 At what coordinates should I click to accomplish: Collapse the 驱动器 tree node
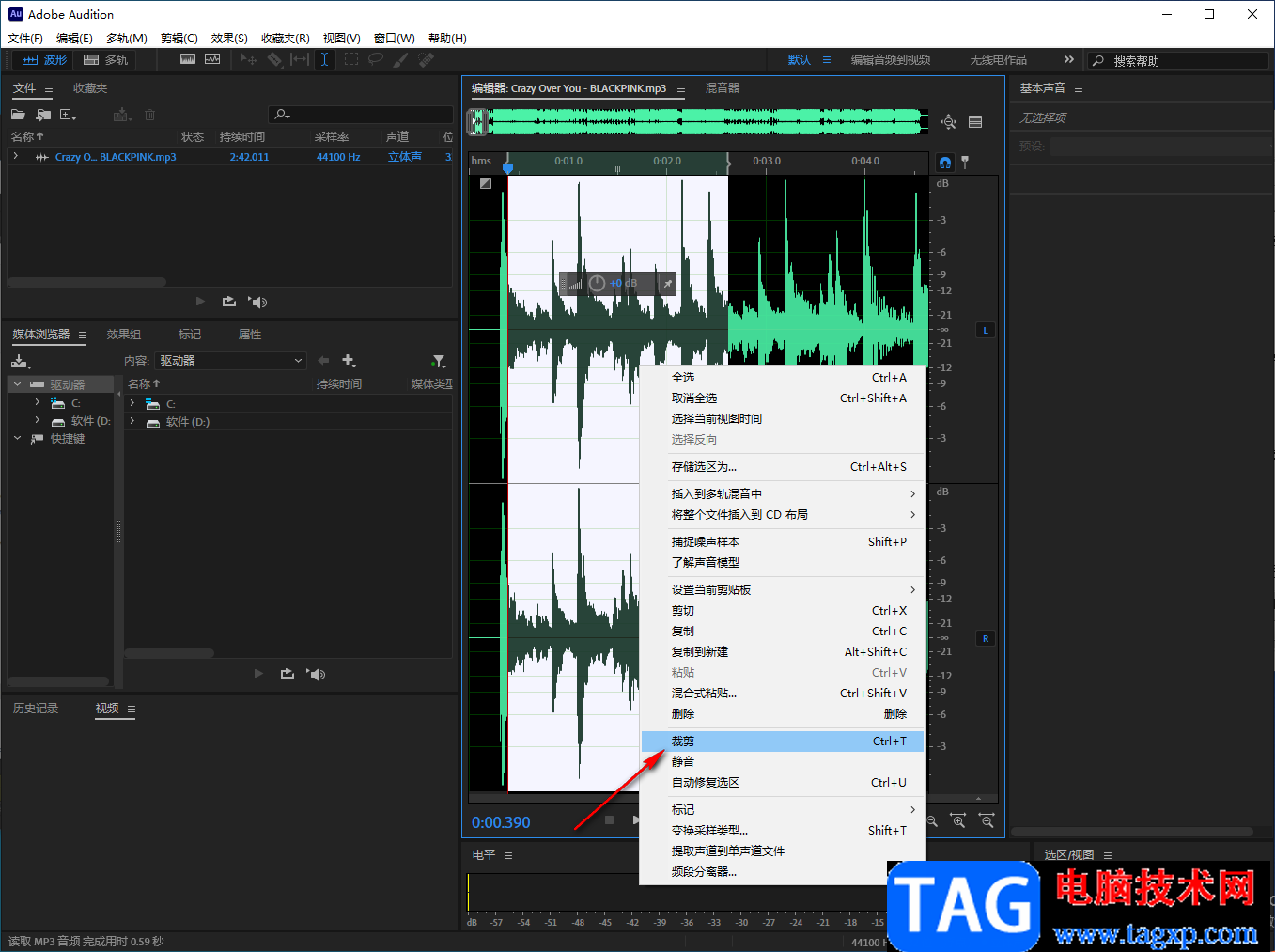coord(17,384)
